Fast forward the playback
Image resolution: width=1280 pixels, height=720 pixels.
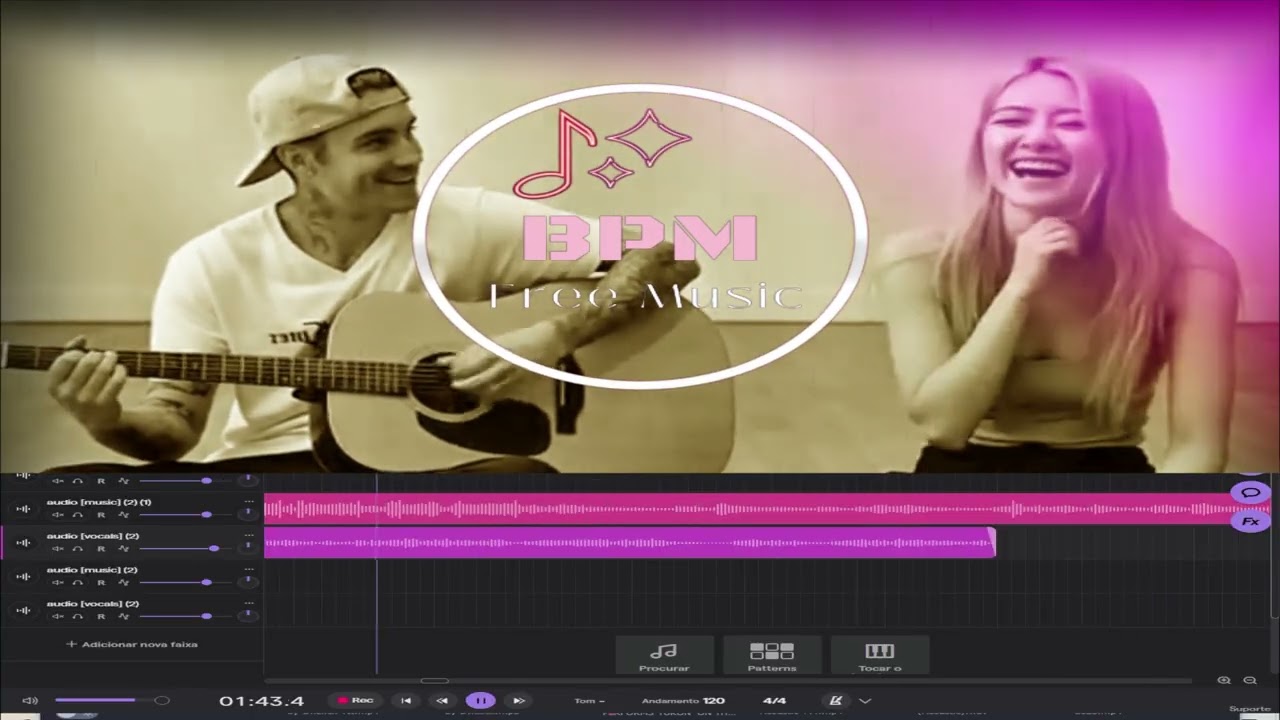point(518,701)
